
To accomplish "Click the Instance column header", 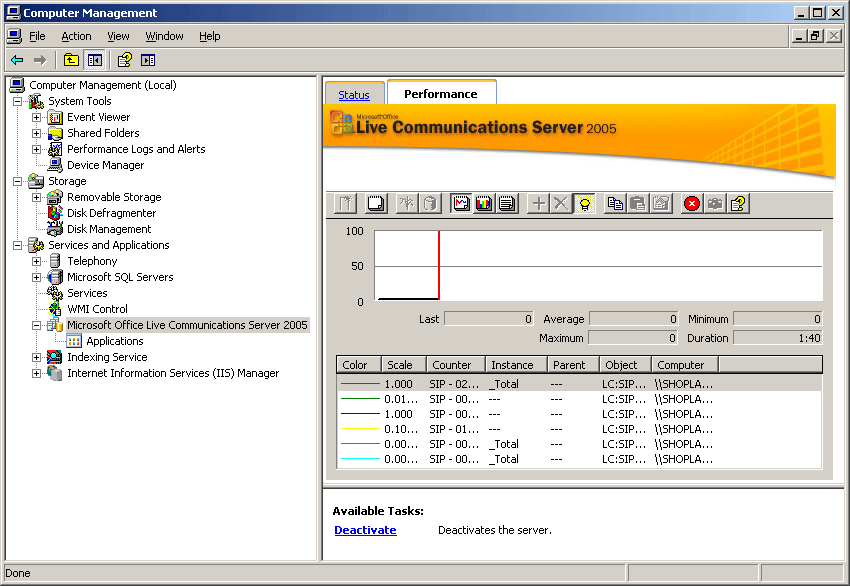I will (x=517, y=365).
